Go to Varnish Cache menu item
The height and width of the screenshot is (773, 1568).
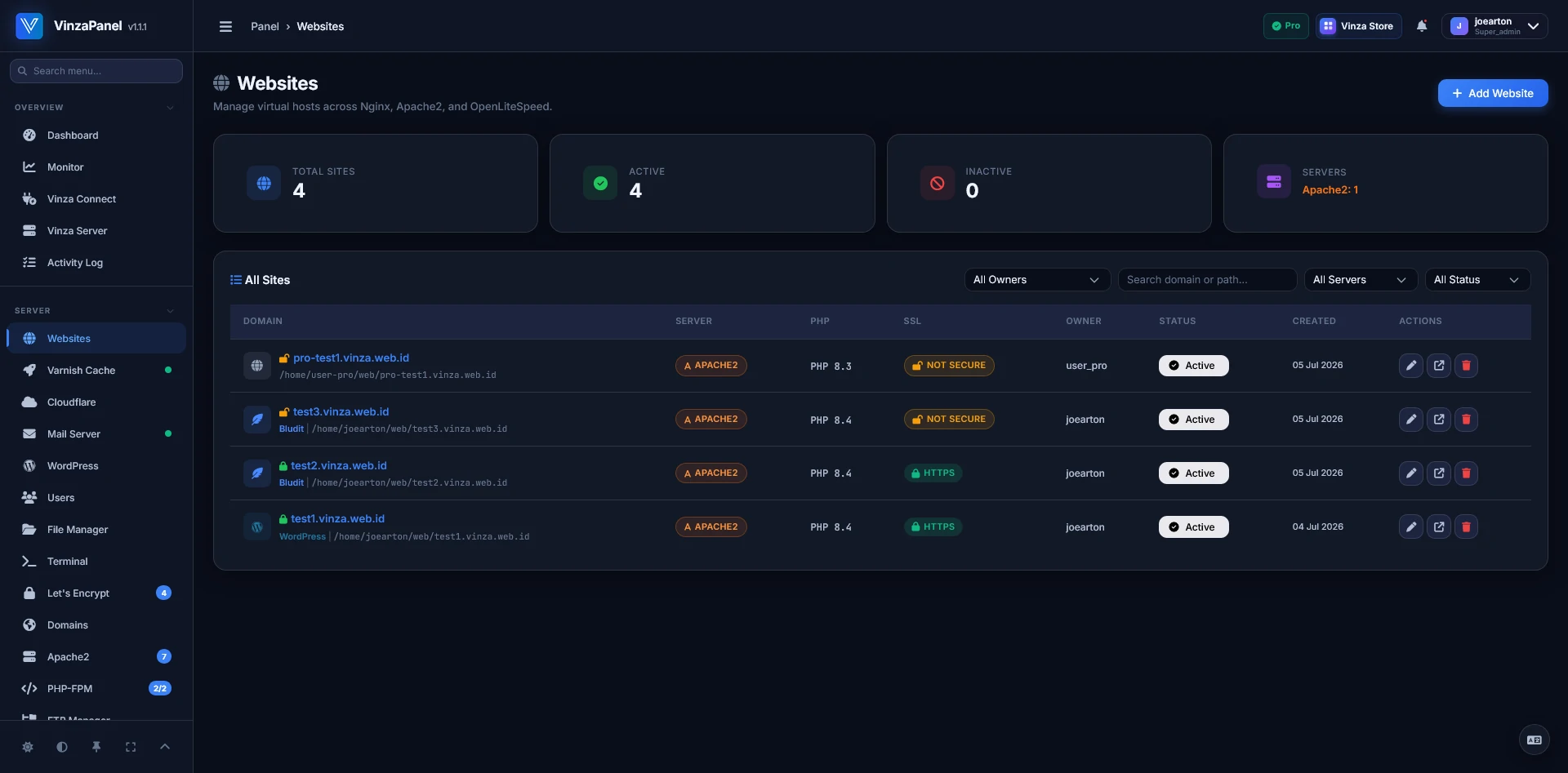96,371
